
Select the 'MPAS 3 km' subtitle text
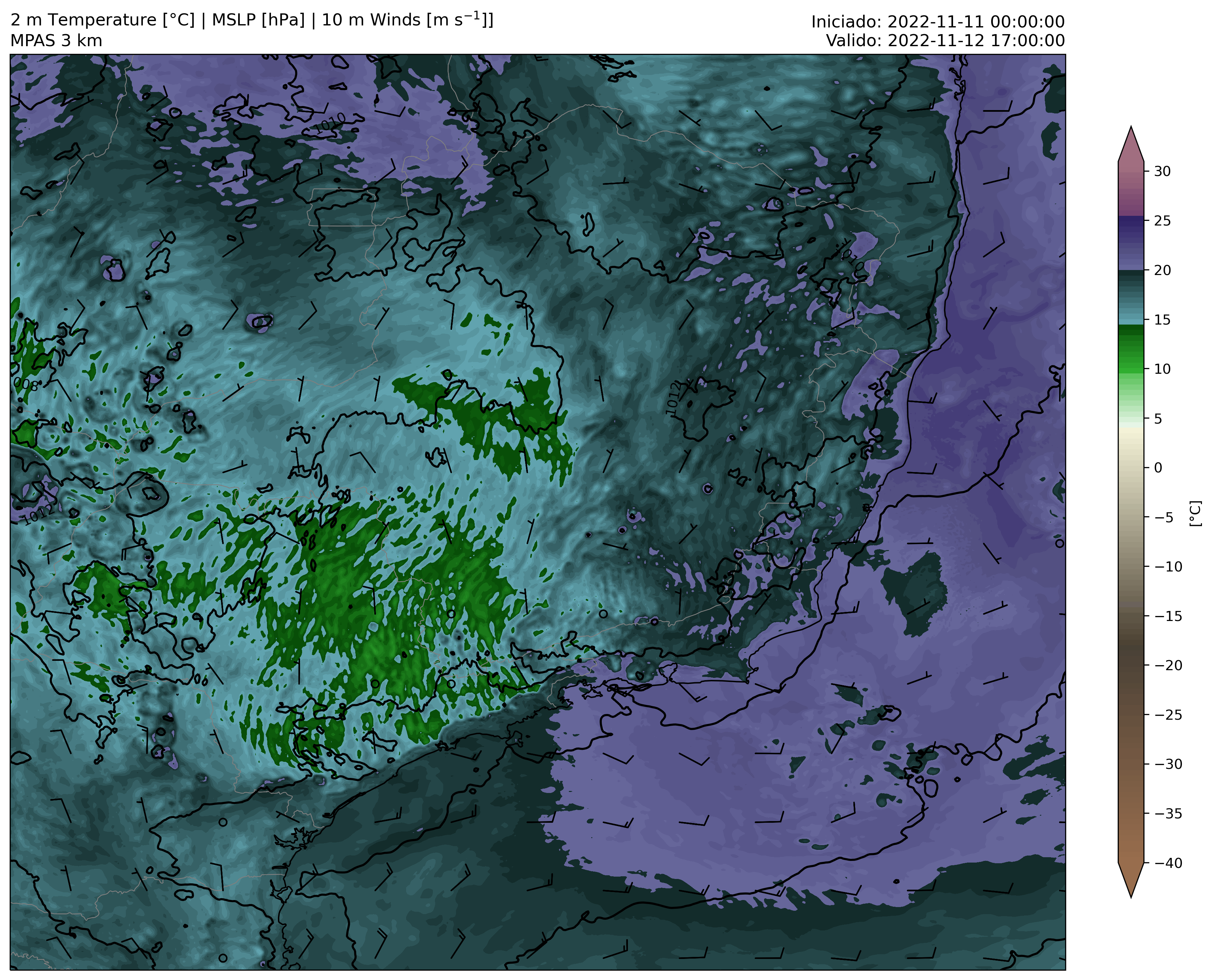click(57, 40)
